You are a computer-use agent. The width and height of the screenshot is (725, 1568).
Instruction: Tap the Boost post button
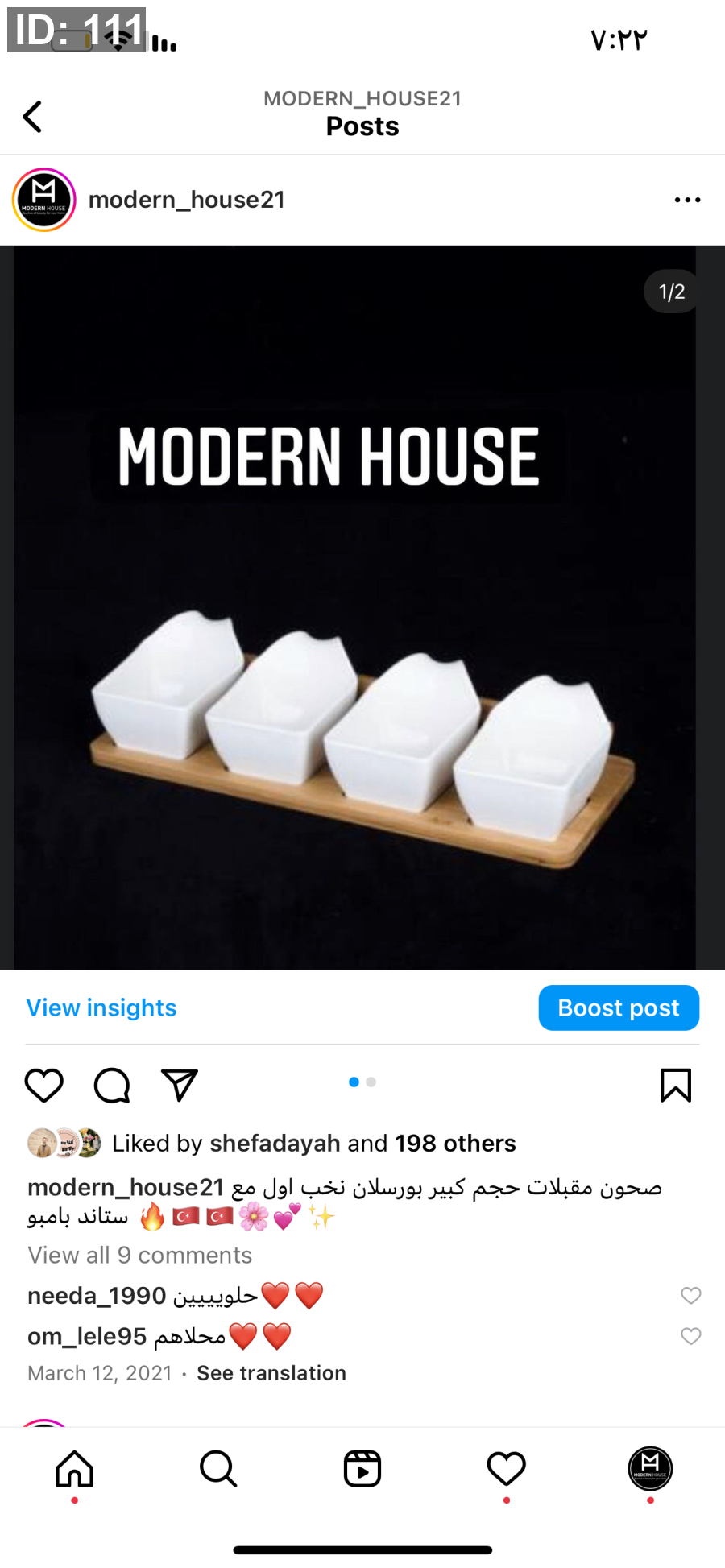pos(619,1007)
